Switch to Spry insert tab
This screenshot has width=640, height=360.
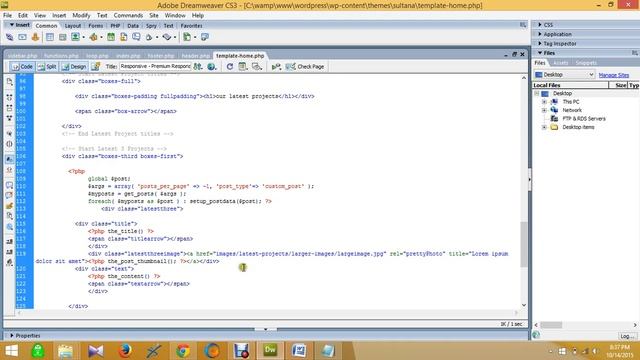coord(151,26)
